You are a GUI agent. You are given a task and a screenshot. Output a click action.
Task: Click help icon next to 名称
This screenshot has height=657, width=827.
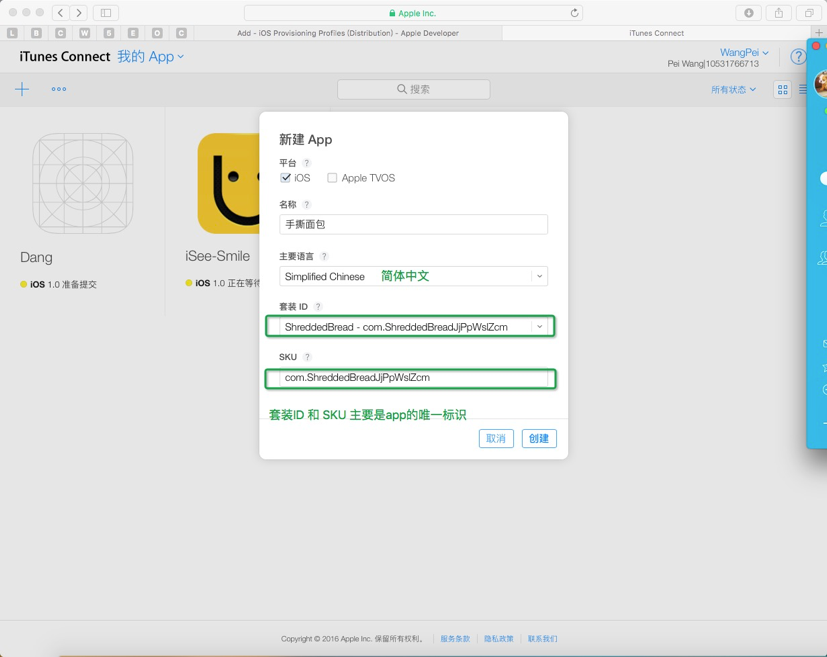point(306,205)
